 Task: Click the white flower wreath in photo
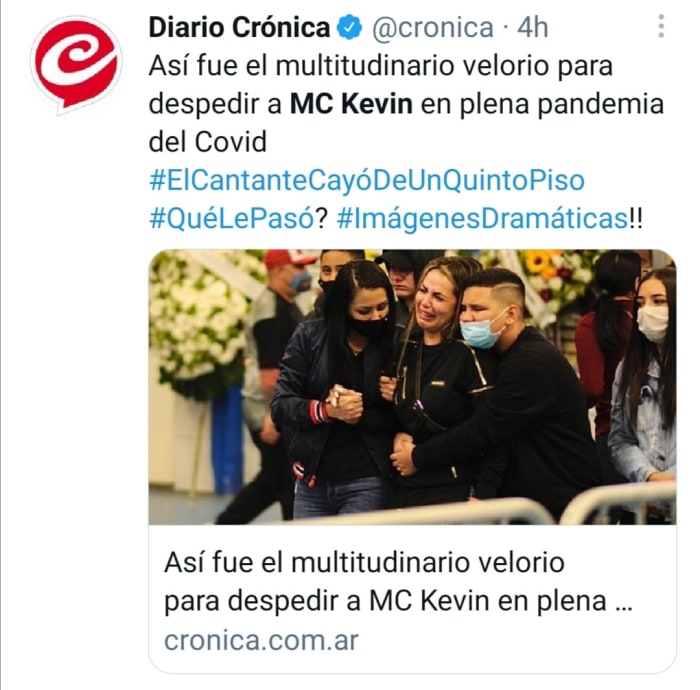[x=199, y=326]
